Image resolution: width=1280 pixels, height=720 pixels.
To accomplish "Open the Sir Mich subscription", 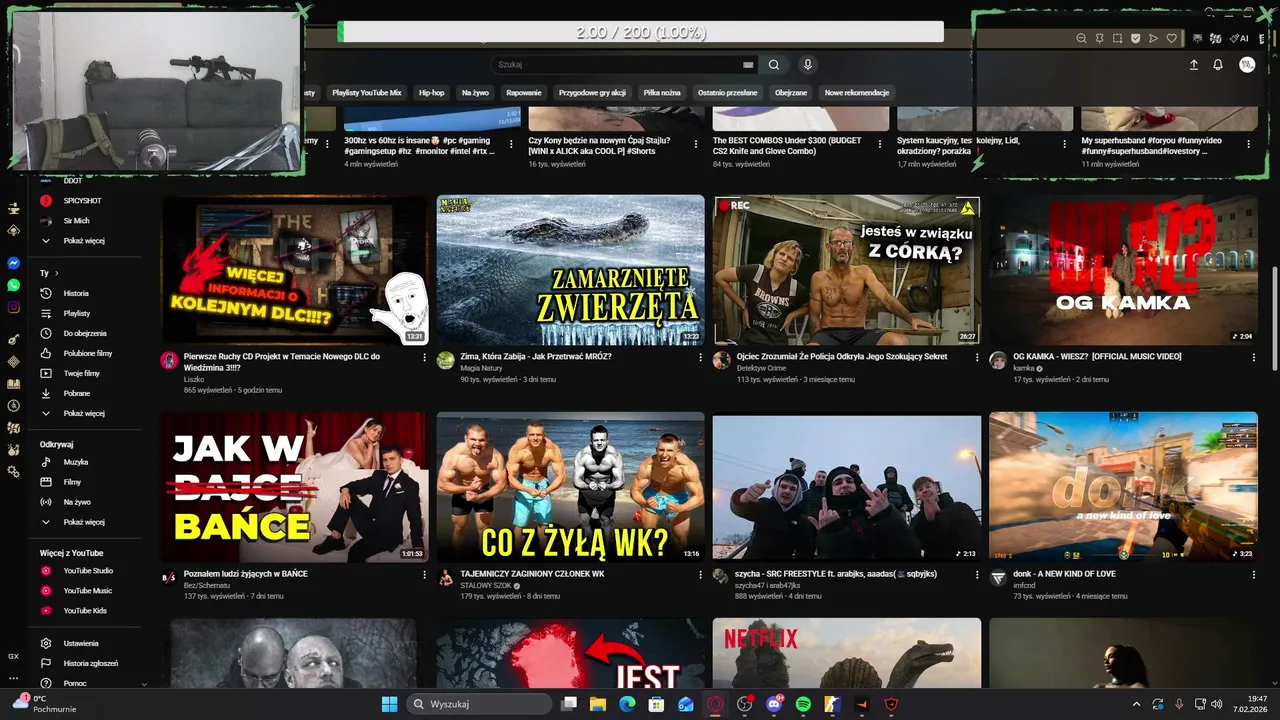I will coord(75,221).
